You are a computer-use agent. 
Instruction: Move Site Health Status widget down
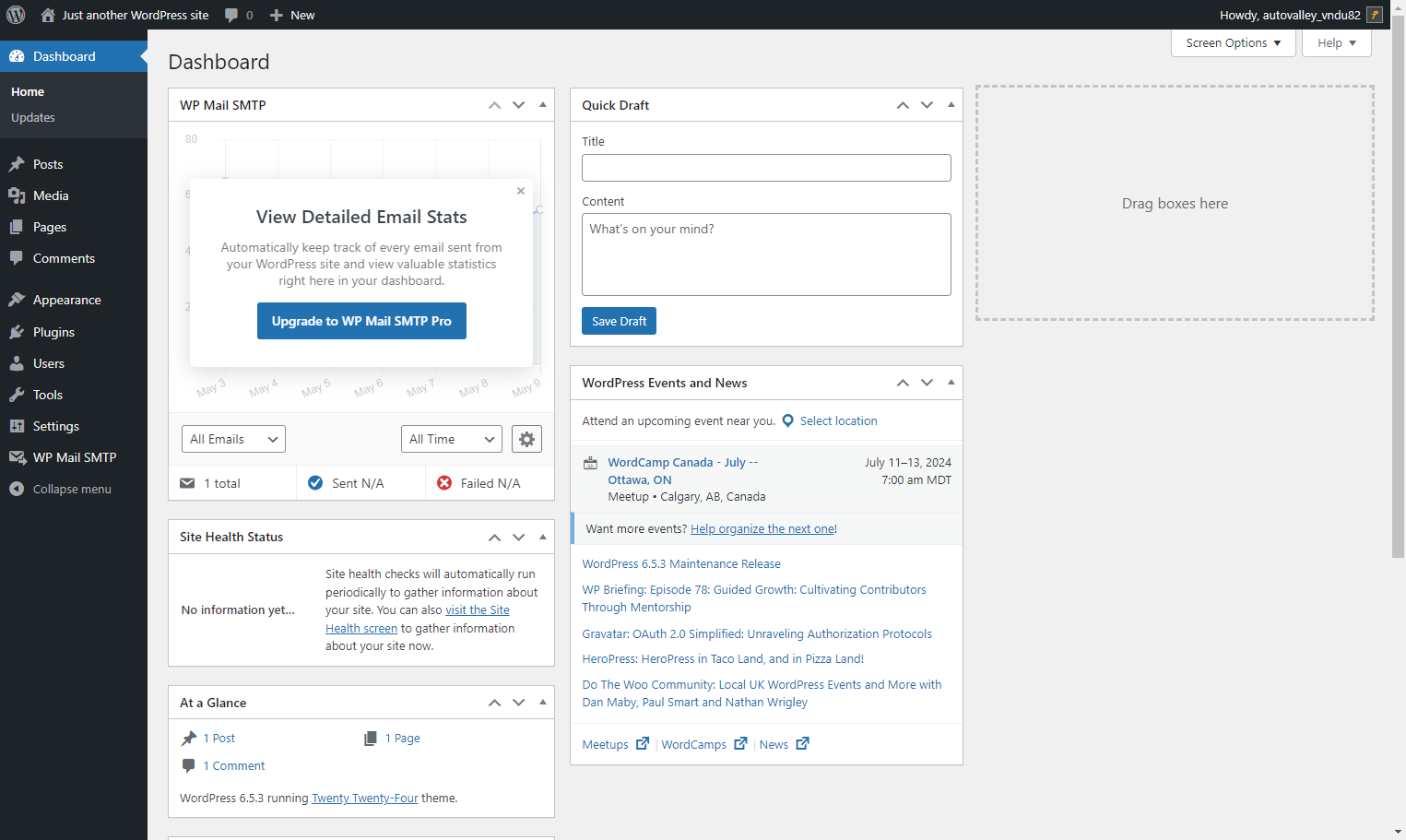(x=519, y=537)
